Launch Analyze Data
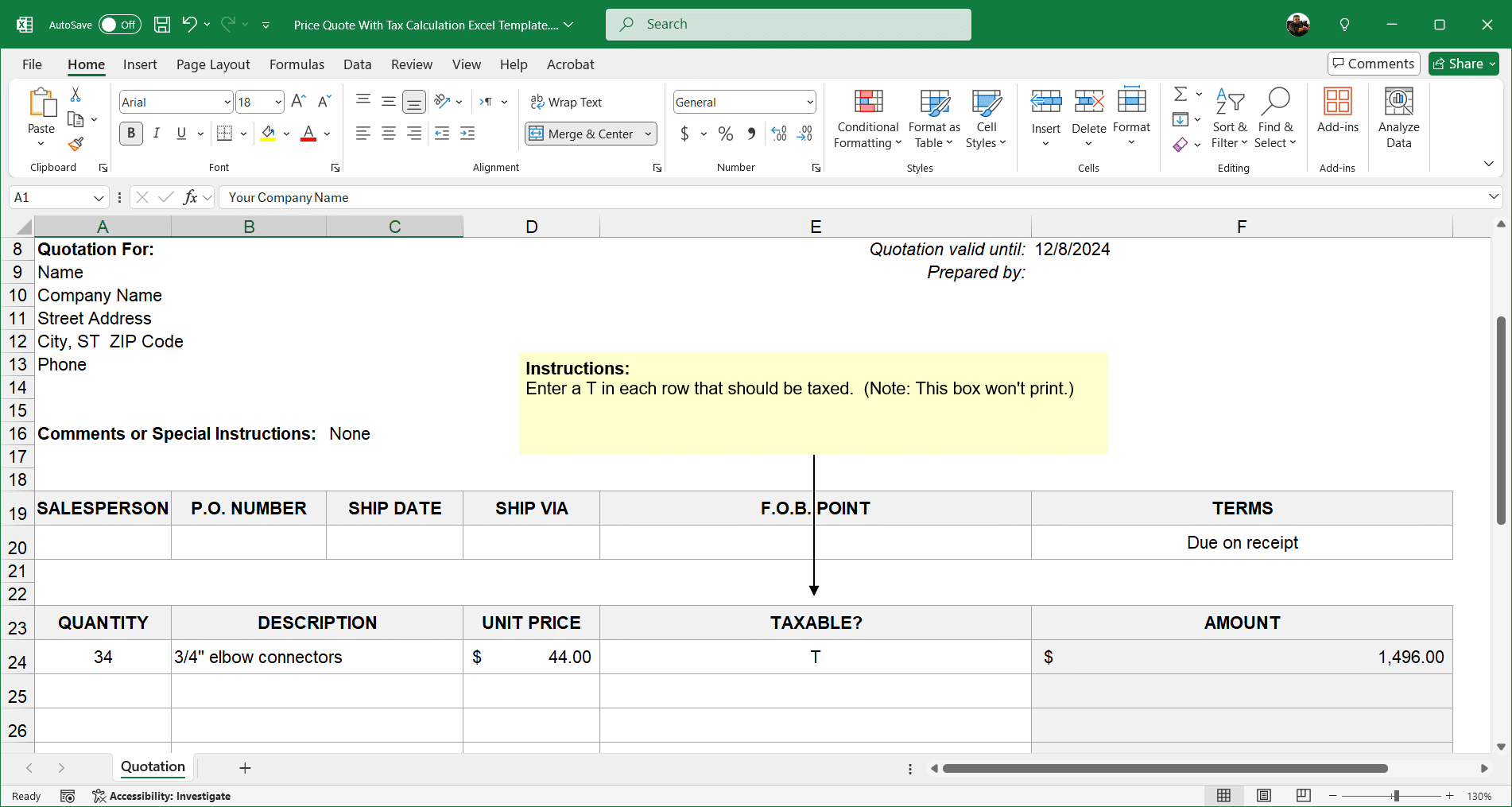The height and width of the screenshot is (807, 1512). 1398,118
